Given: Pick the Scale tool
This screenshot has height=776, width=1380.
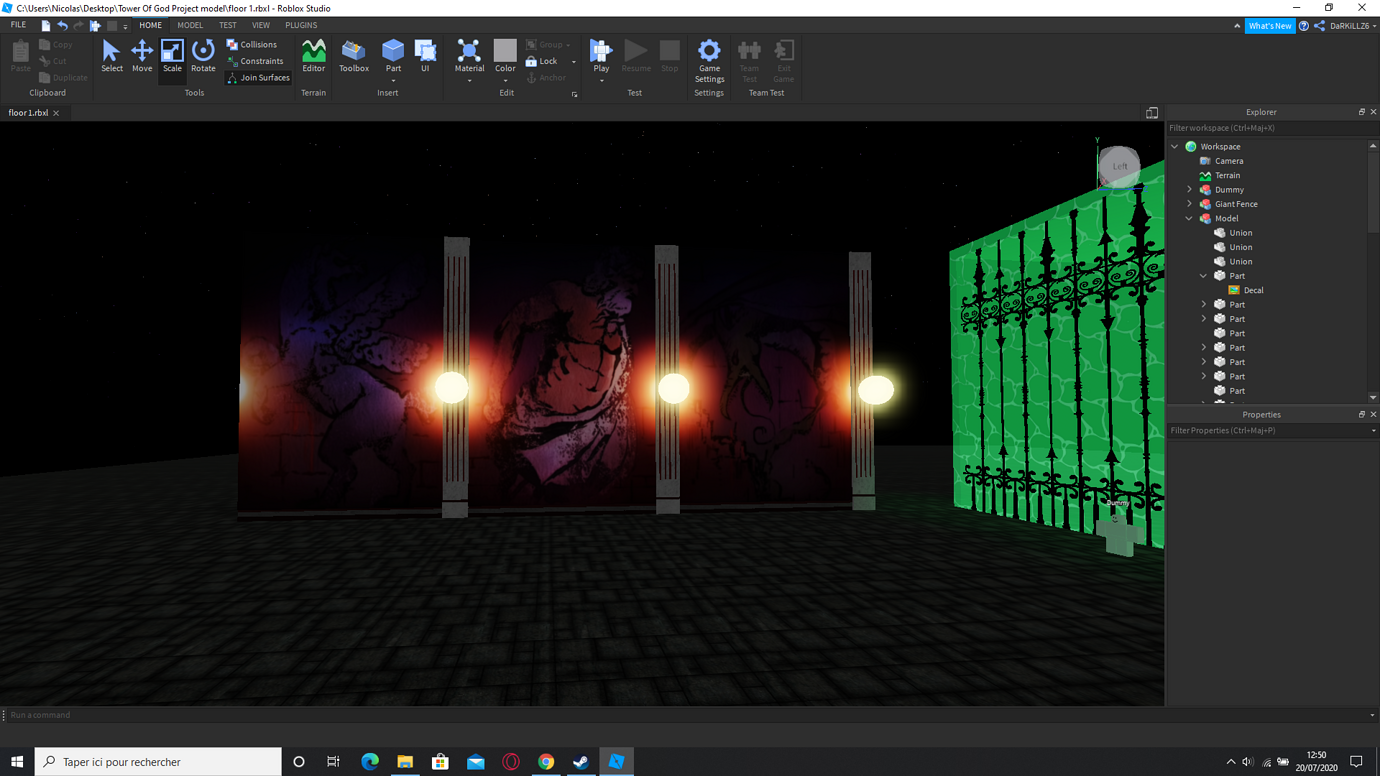Looking at the screenshot, I should coord(172,56).
